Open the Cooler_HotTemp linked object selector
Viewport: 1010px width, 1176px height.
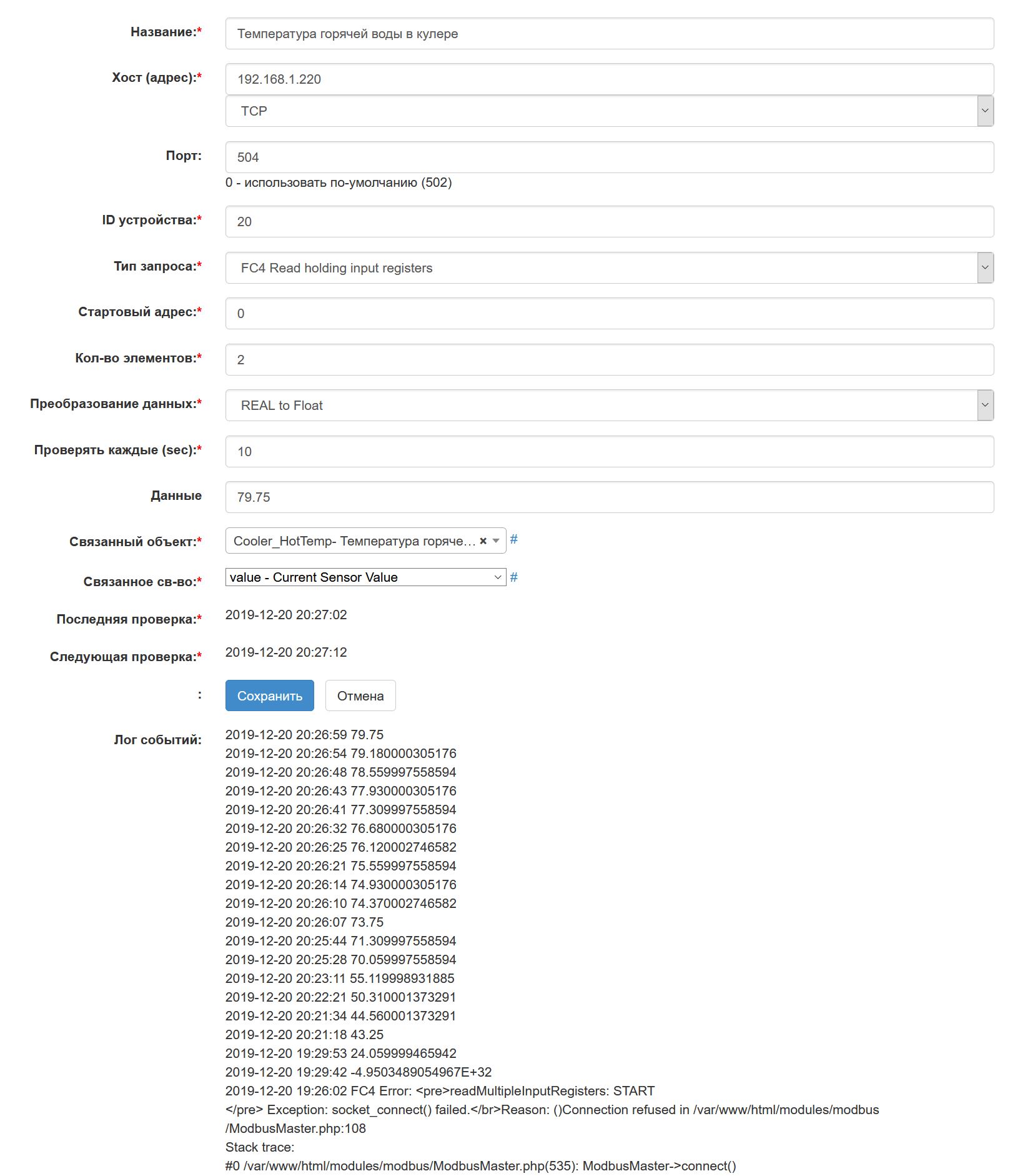[354, 541]
